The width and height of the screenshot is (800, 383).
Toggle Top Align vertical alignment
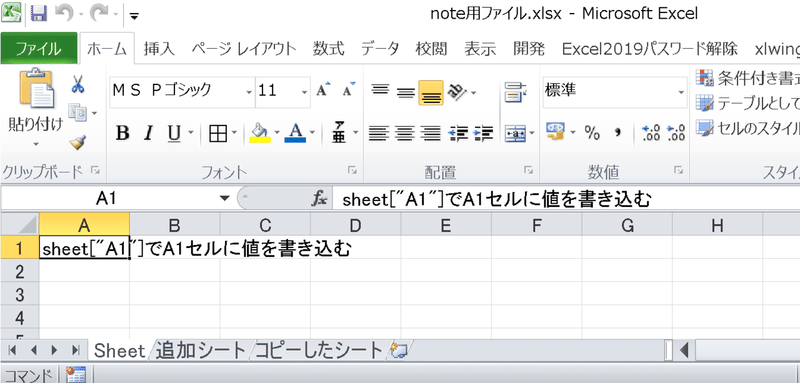pos(379,91)
